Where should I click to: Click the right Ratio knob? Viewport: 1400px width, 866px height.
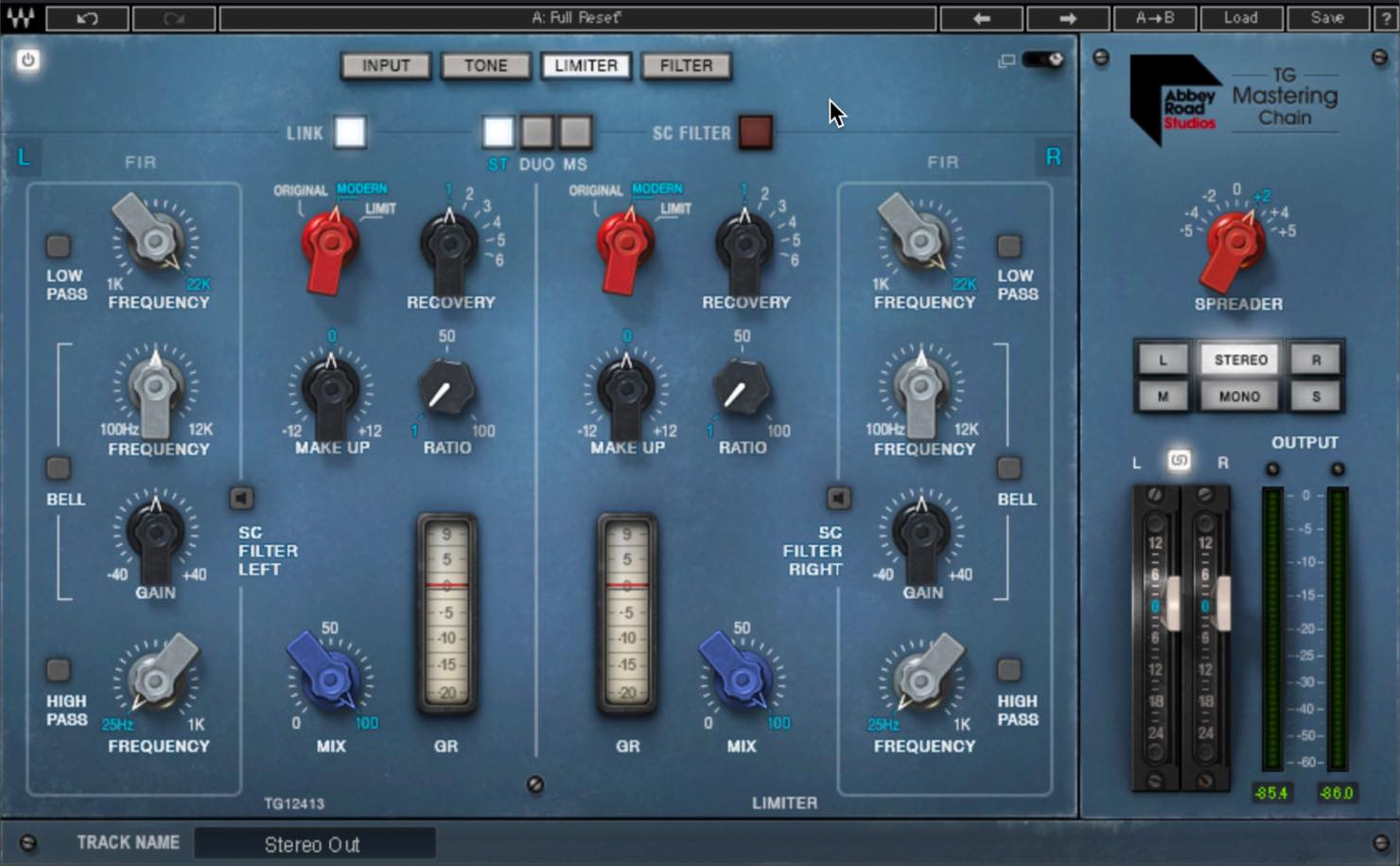click(741, 388)
